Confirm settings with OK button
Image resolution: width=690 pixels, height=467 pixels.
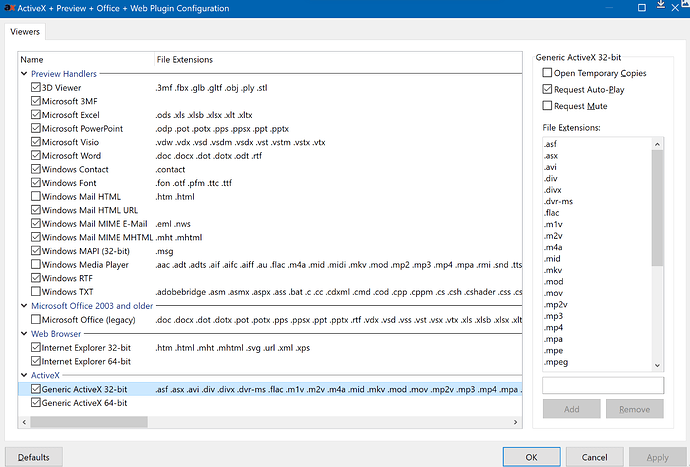[532, 457]
